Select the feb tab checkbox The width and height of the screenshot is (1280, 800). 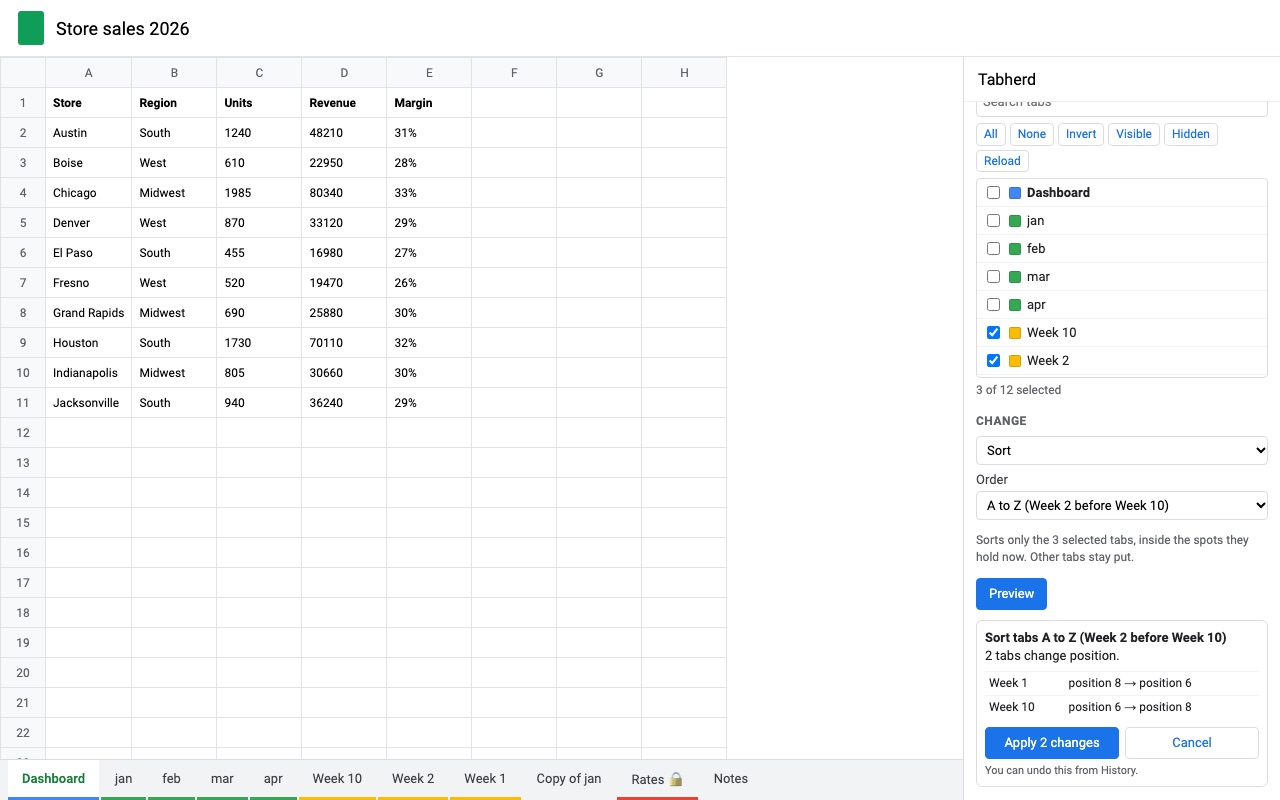tap(993, 249)
